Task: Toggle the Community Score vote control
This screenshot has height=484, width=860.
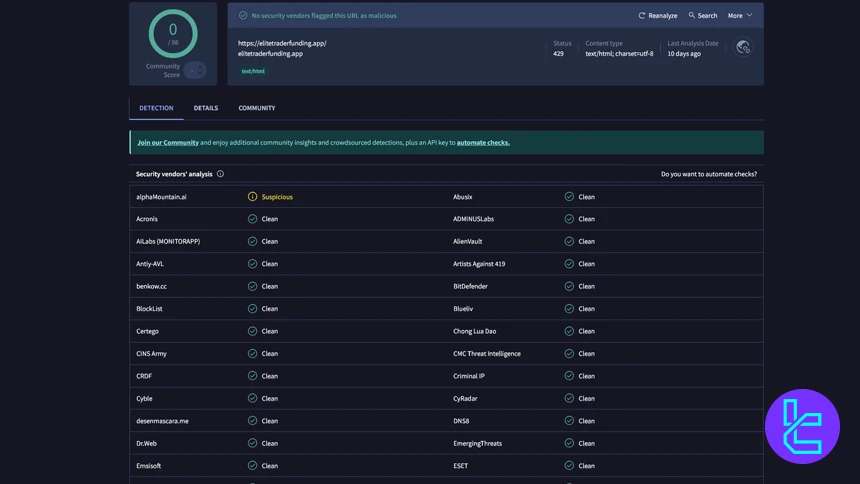Action: click(195, 70)
